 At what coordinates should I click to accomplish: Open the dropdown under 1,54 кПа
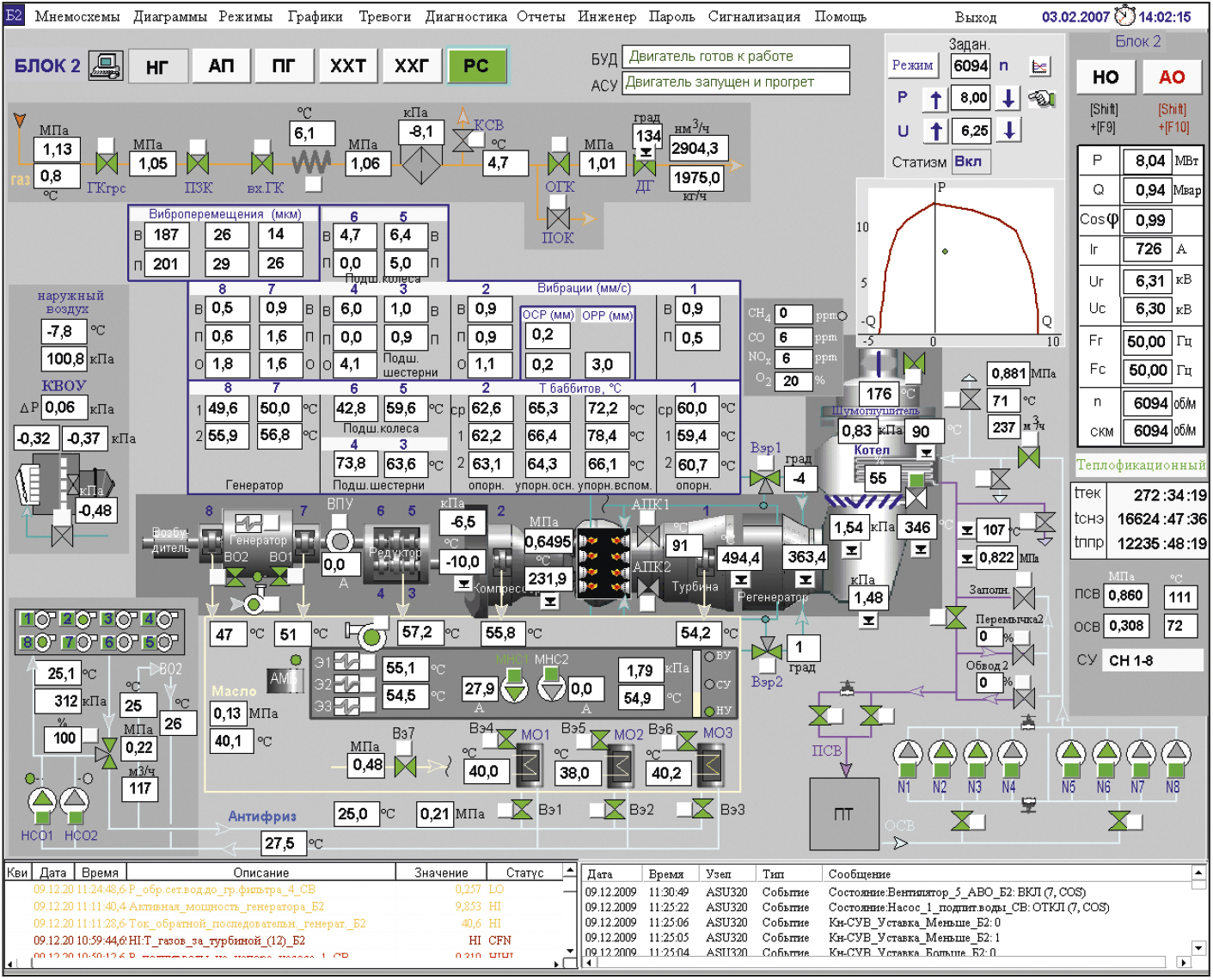[851, 550]
